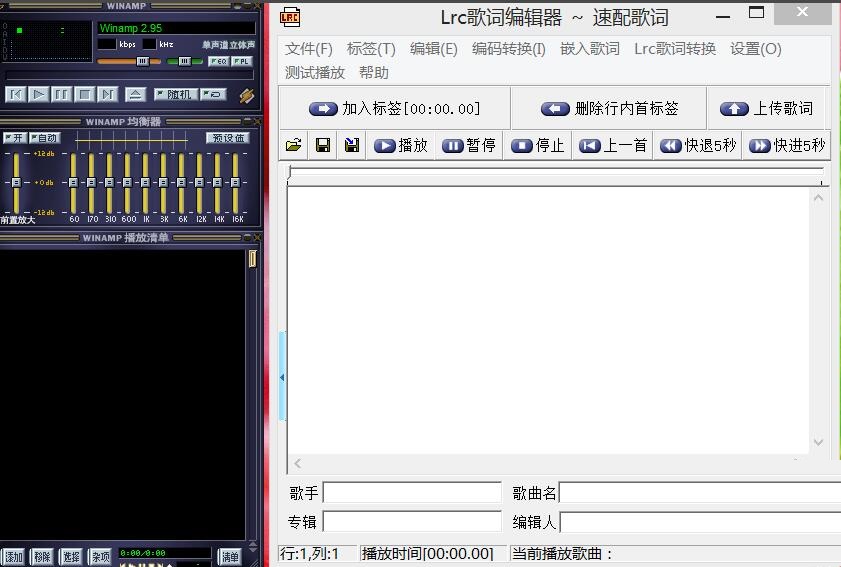841x567 pixels.
Task: Click save-as floppy icon
Action: click(x=352, y=145)
